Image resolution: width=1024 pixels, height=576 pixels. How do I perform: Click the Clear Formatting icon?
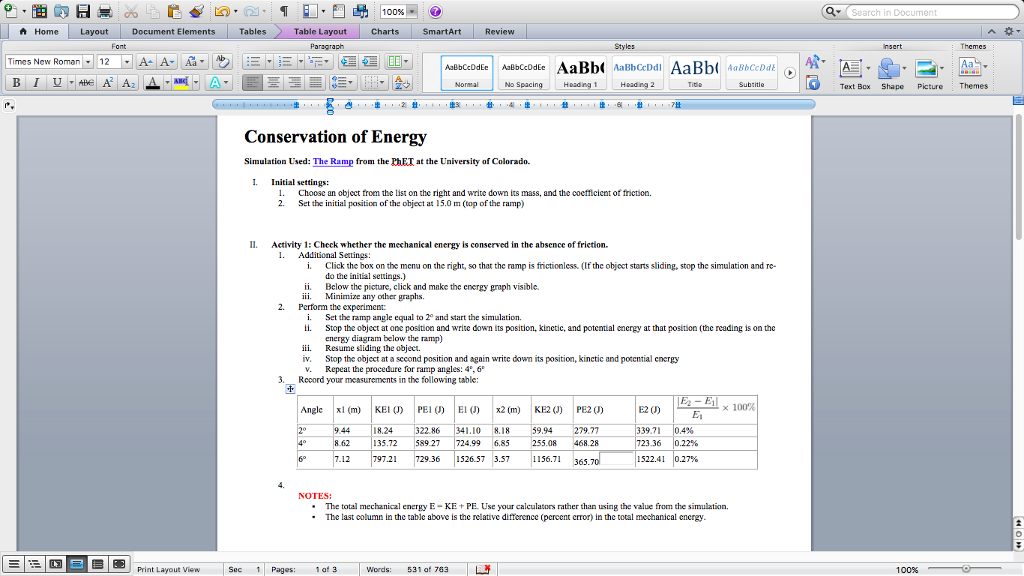[x=222, y=62]
